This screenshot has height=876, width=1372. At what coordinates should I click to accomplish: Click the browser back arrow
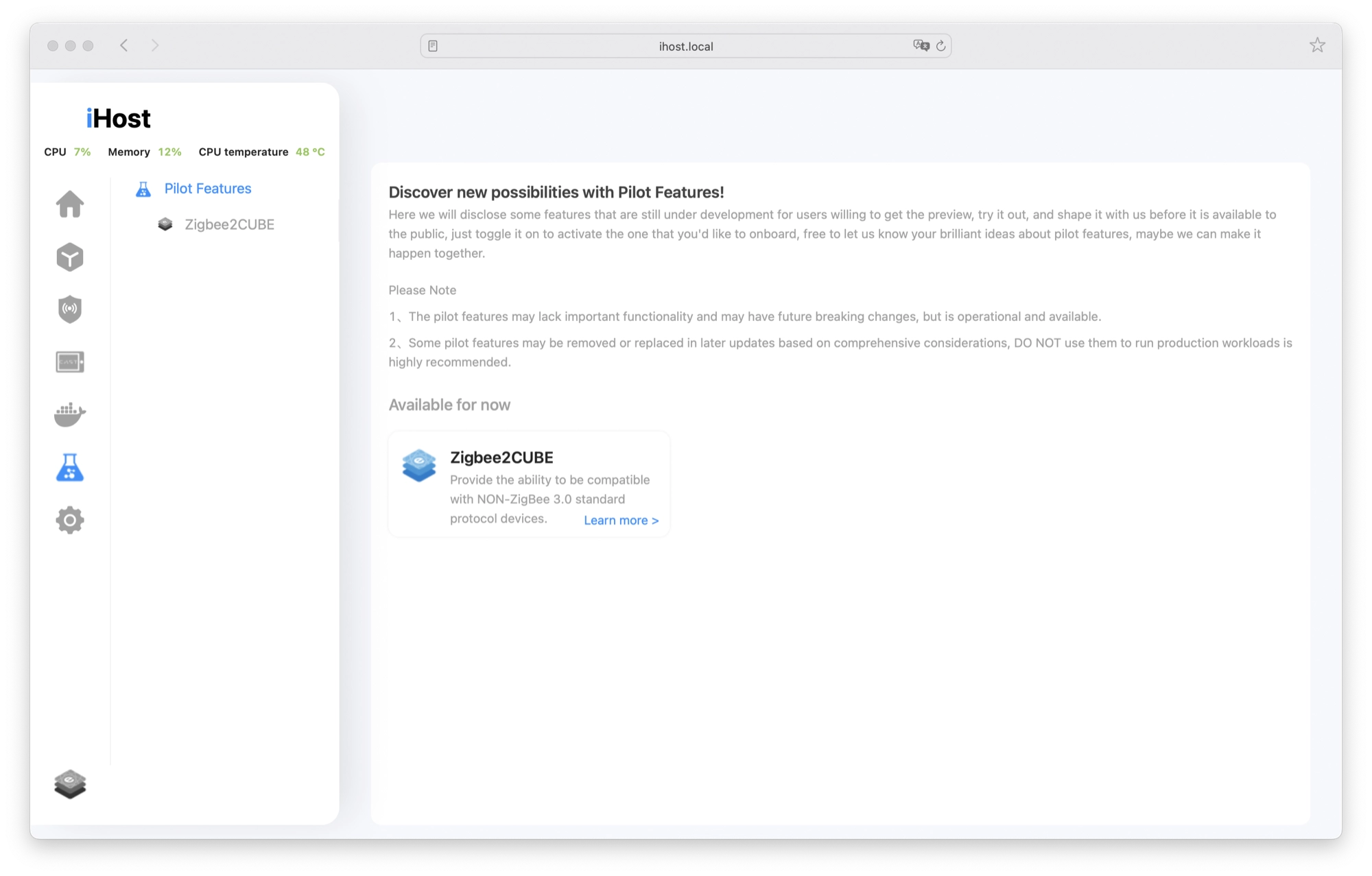click(124, 45)
